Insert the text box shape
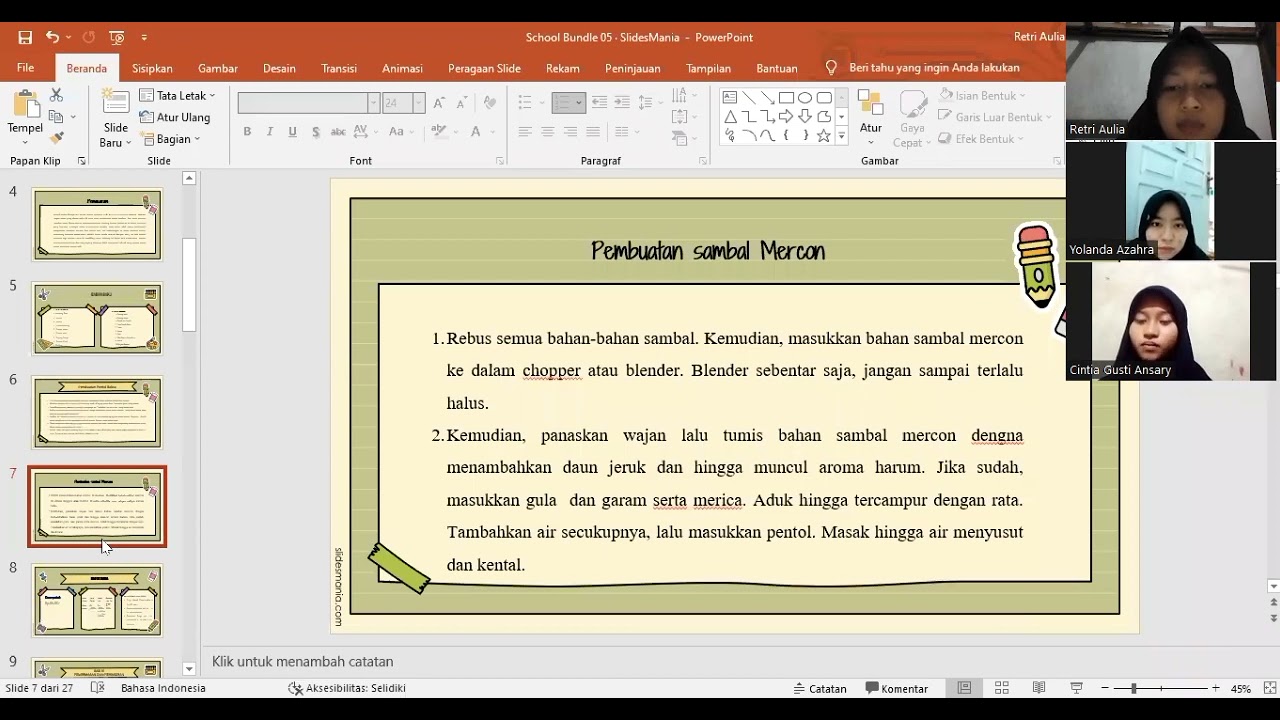Image resolution: width=1280 pixels, height=720 pixels. pyautogui.click(x=730, y=98)
